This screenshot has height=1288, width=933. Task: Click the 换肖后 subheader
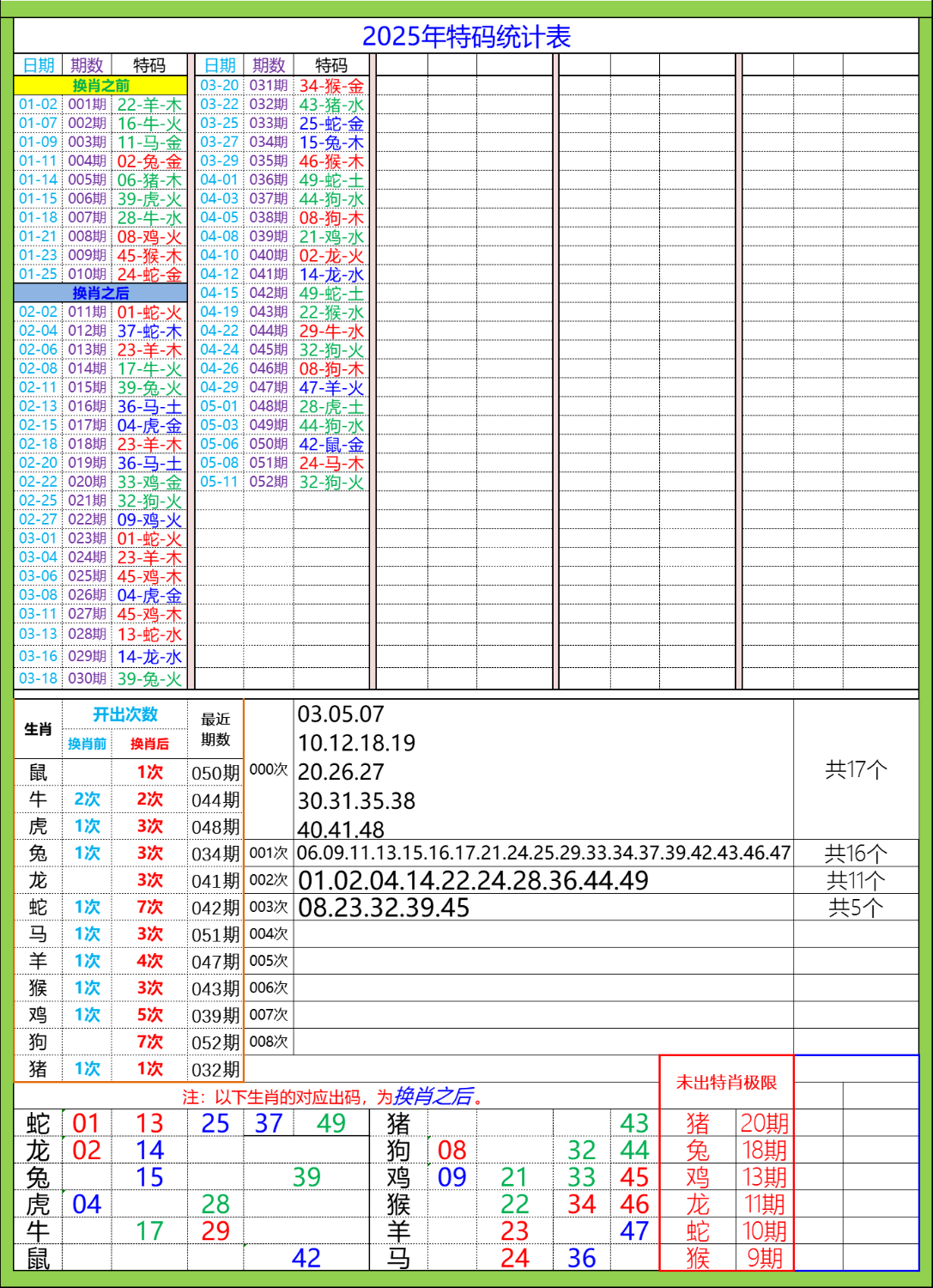pyautogui.click(x=150, y=744)
